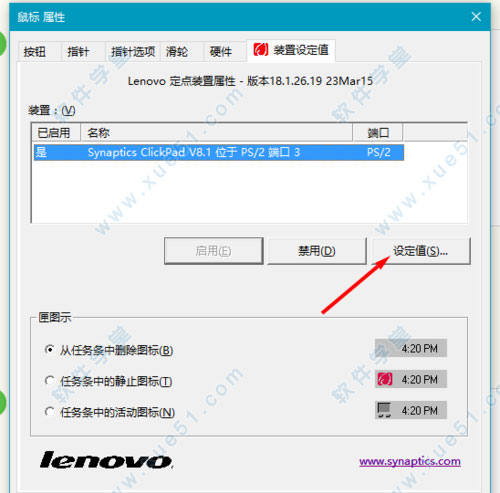Click the red Synaptics icon on the device settings tab
Viewport: 500px width, 493px height.
pos(260,50)
